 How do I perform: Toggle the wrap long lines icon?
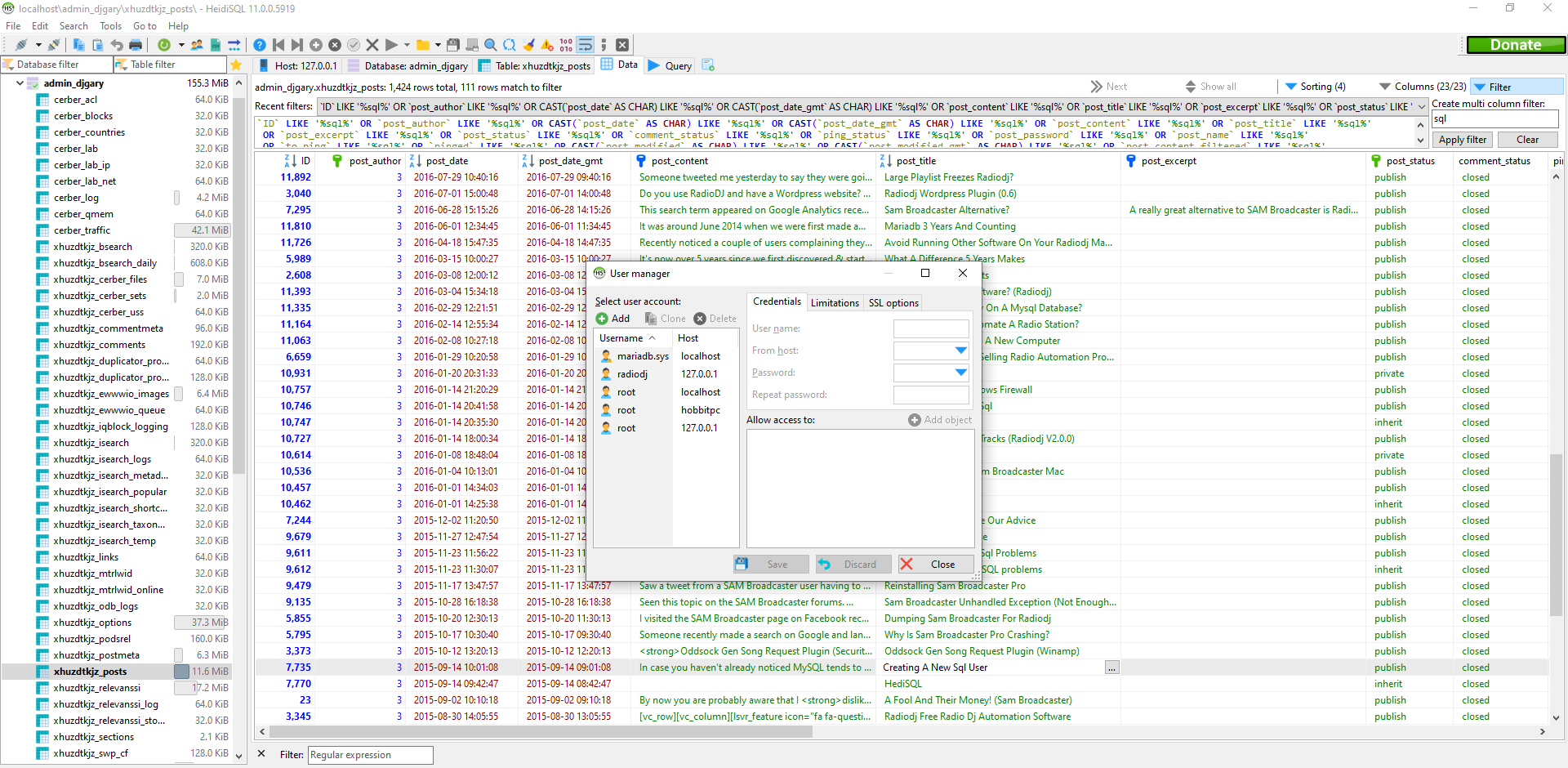click(586, 45)
